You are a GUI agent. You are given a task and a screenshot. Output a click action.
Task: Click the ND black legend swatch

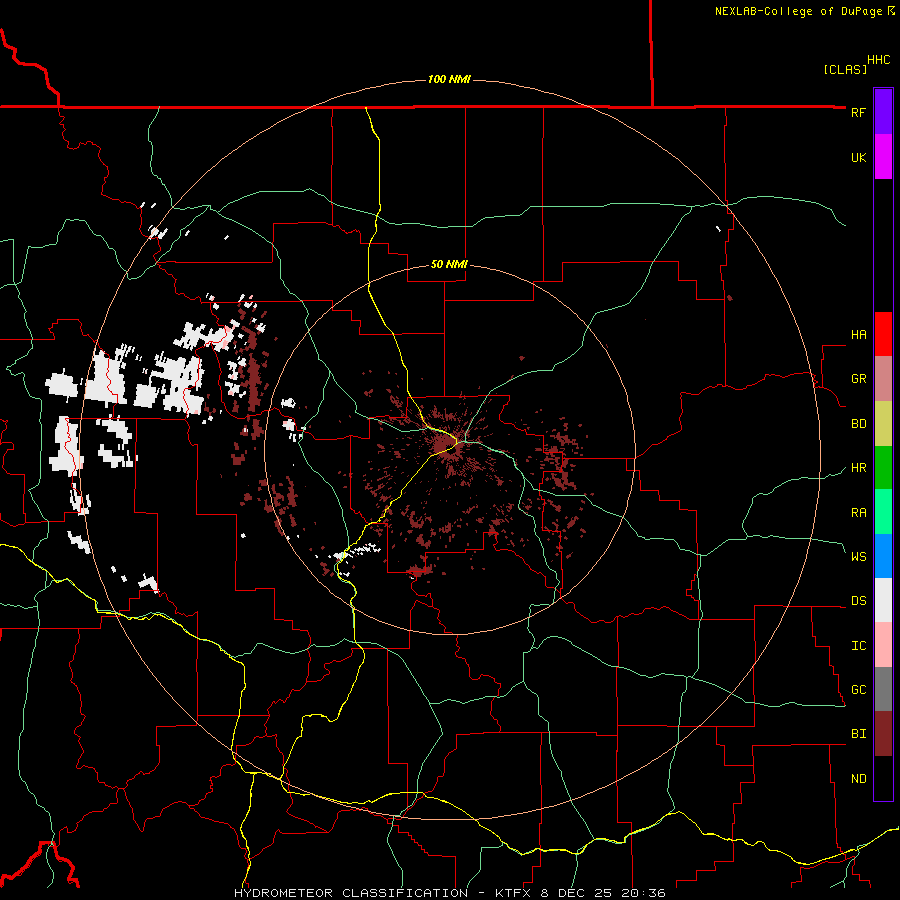tap(883, 778)
